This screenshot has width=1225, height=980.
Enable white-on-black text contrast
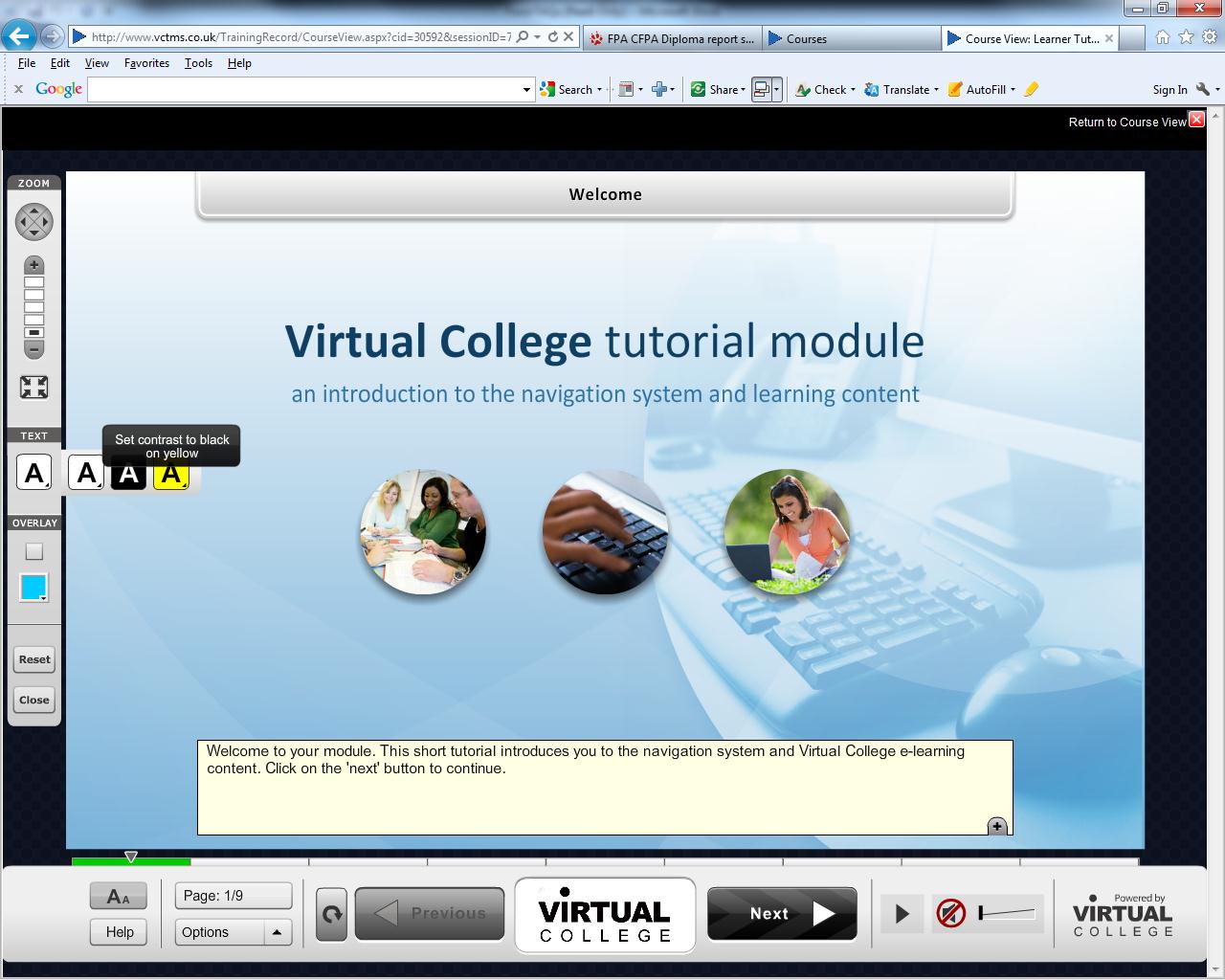click(x=128, y=472)
